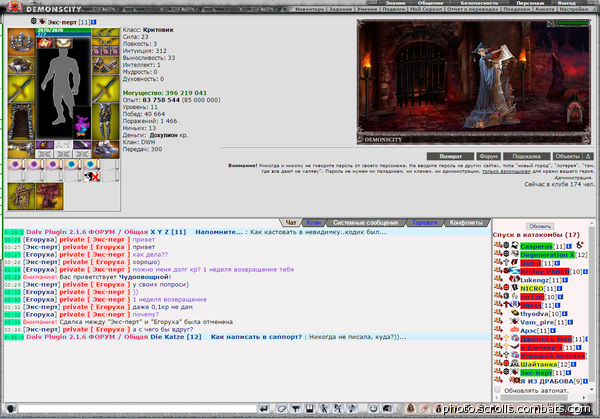
Task: Toggle the Обновлять автомат. checkbox
Action: [x=497, y=390]
